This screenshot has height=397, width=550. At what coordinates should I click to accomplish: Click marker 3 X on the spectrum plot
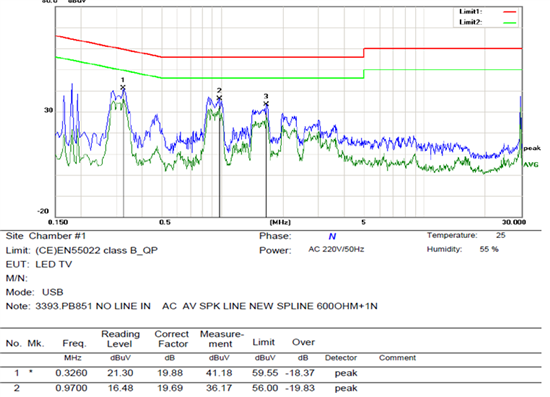[266, 103]
